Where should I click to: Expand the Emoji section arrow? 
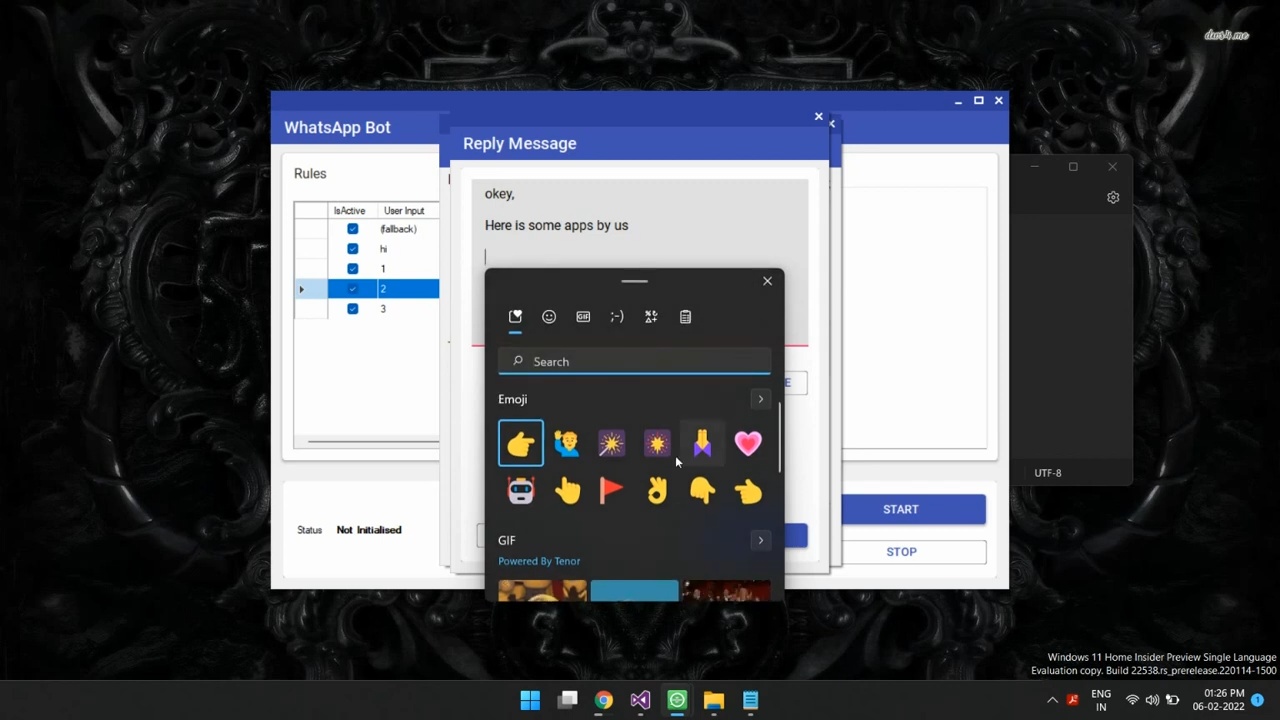(760, 399)
